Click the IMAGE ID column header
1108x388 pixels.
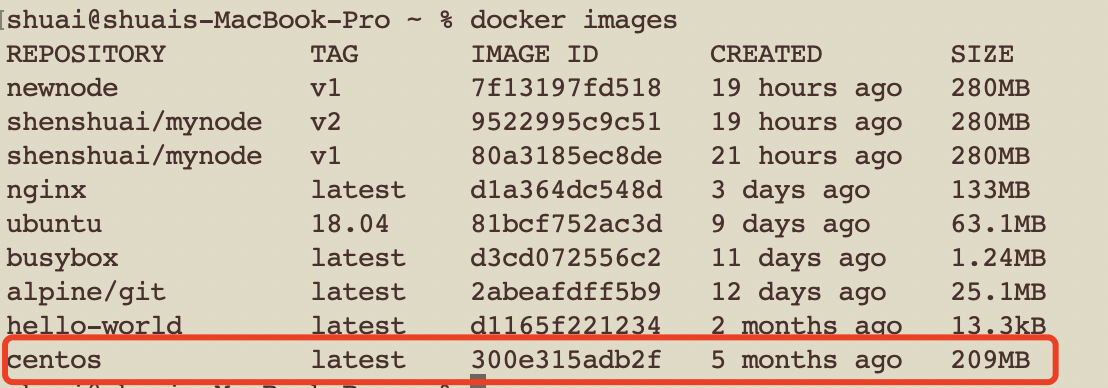[x=535, y=54]
